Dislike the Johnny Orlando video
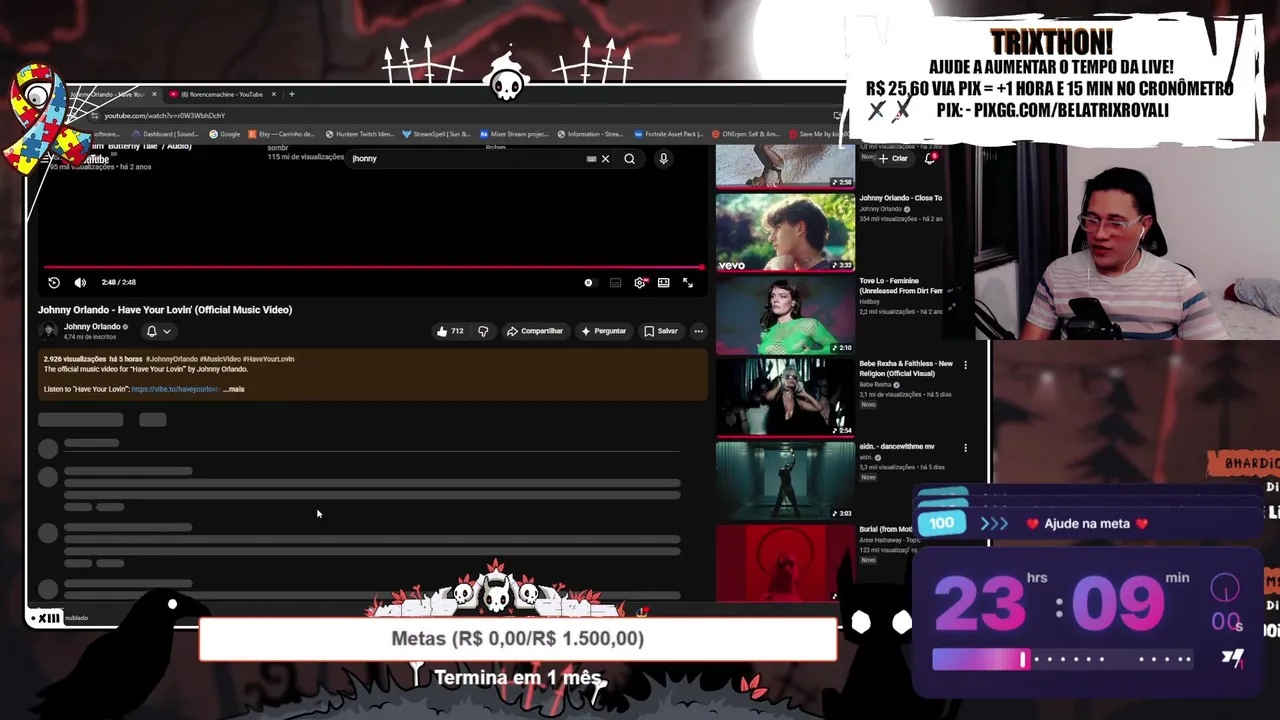The image size is (1280, 720). click(483, 331)
